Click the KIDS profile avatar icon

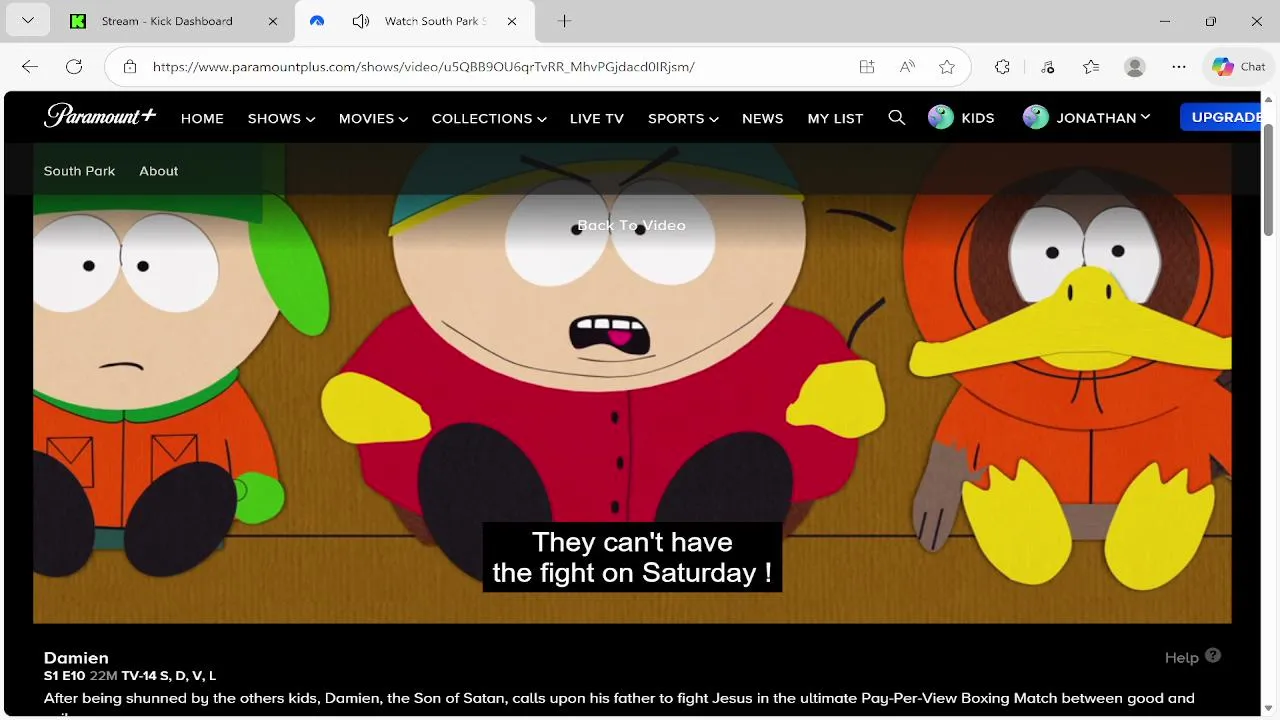pyautogui.click(x=941, y=118)
